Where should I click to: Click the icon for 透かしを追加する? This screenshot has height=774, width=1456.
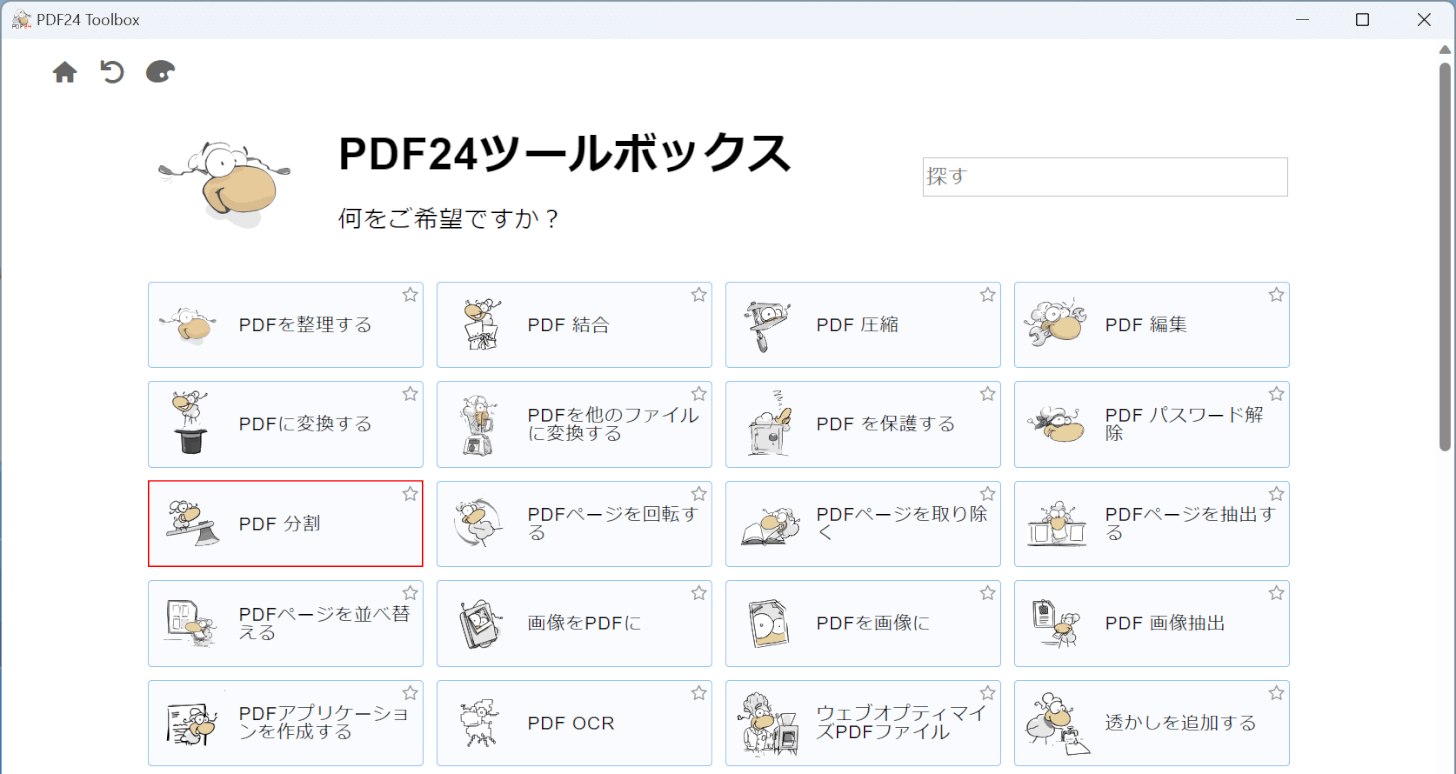(x=1057, y=723)
